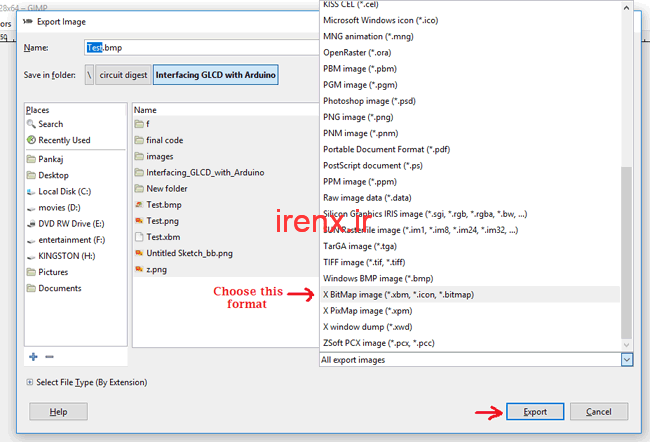Image resolution: width=650 pixels, height=442 pixels.
Task: Select PNM image (*.pnm) format
Action: coord(471,133)
